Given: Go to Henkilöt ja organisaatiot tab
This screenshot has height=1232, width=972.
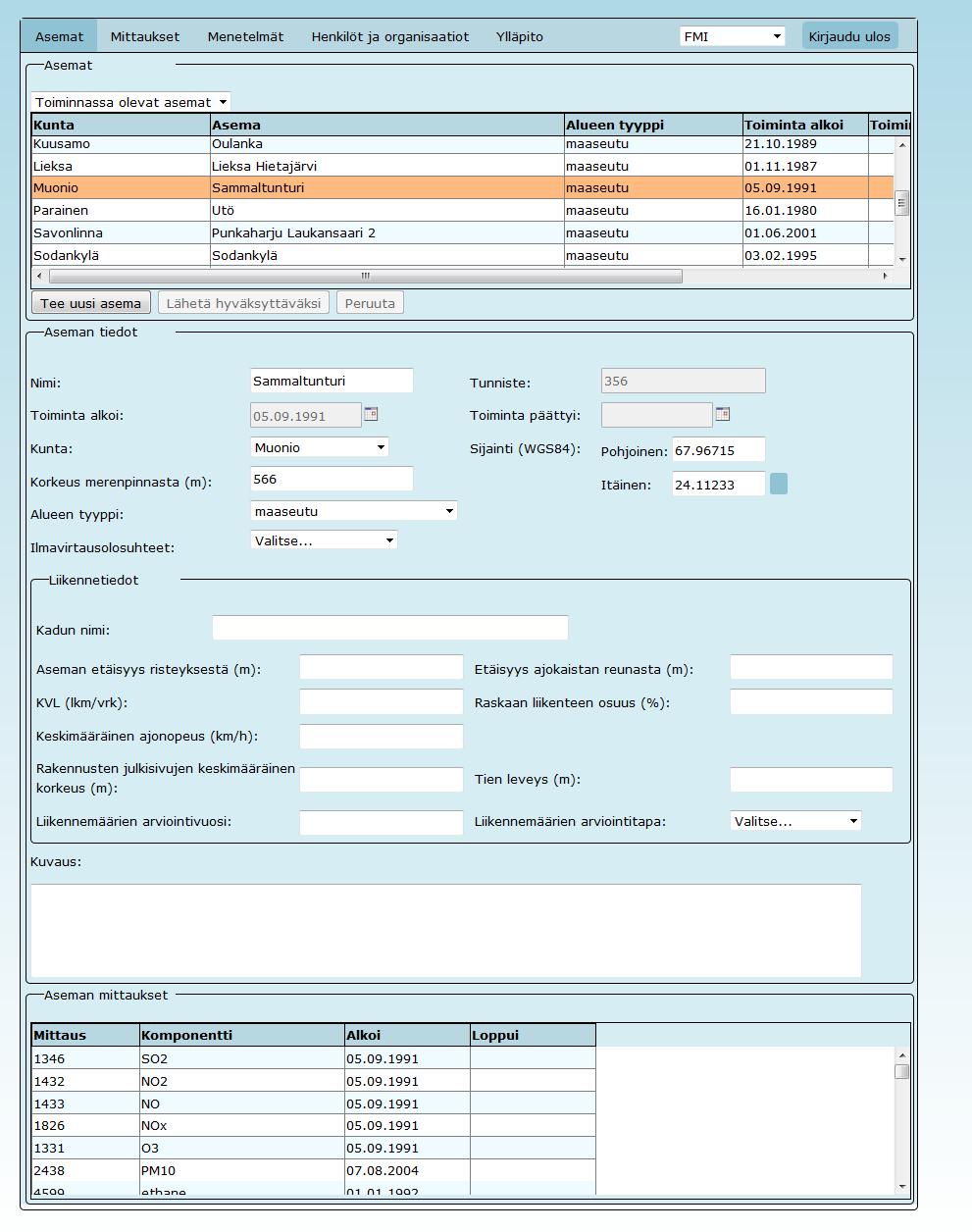Looking at the screenshot, I should pyautogui.click(x=390, y=36).
